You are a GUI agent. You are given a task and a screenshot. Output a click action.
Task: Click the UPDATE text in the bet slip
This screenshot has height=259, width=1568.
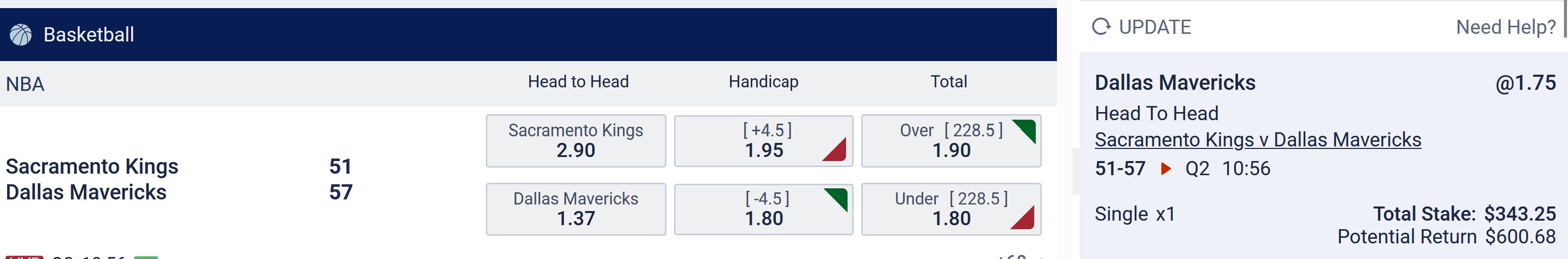(x=1155, y=27)
